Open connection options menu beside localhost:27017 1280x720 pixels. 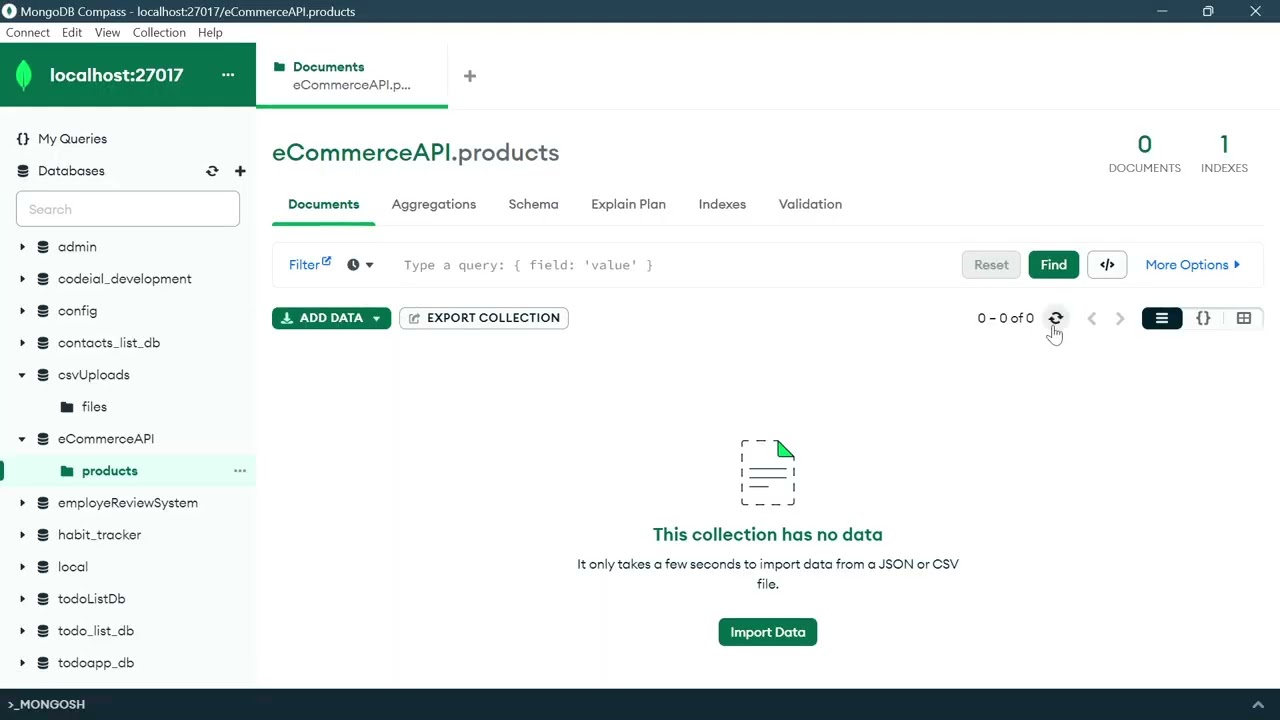[x=228, y=75]
